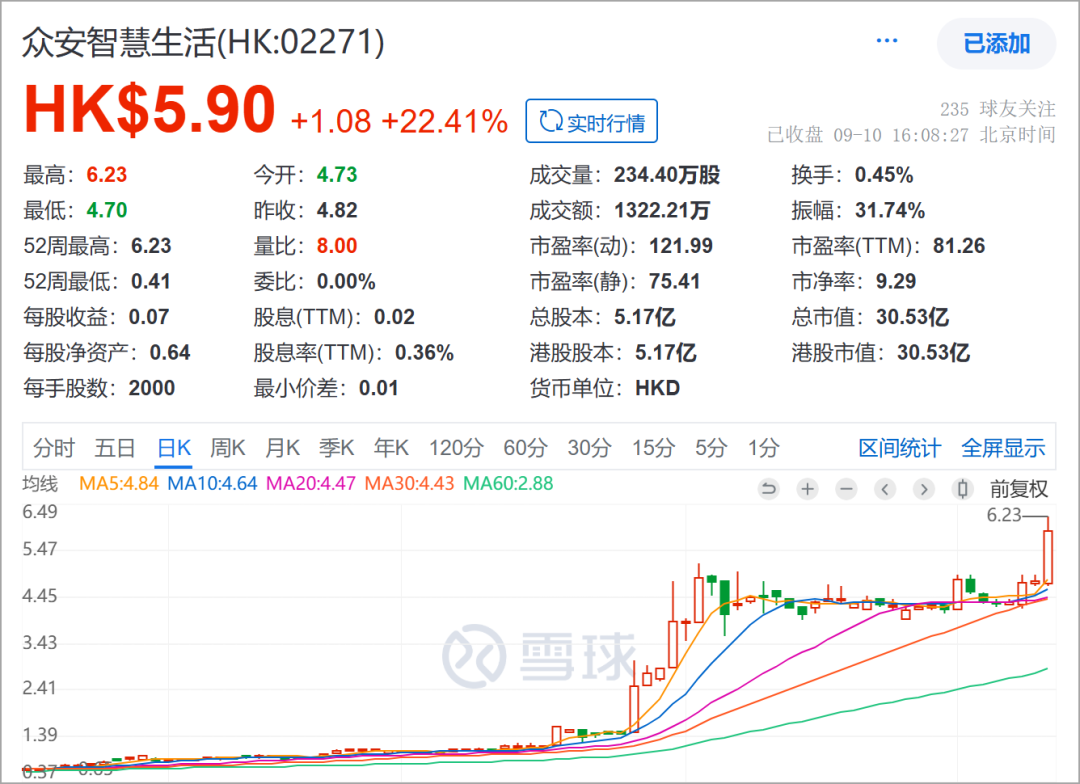Click 成交量 value 234.40万股
The image size is (1080, 784).
click(x=667, y=174)
